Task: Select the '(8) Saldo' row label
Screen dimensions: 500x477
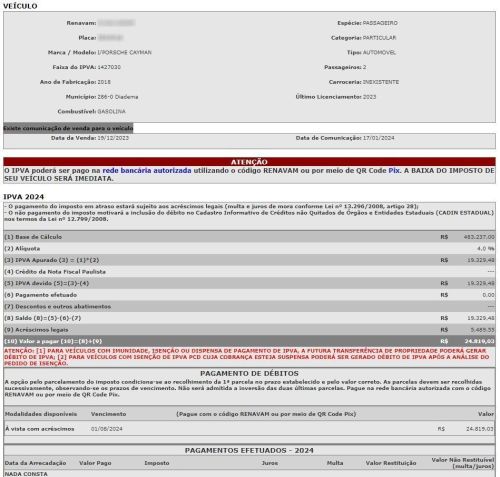Action: (43, 318)
